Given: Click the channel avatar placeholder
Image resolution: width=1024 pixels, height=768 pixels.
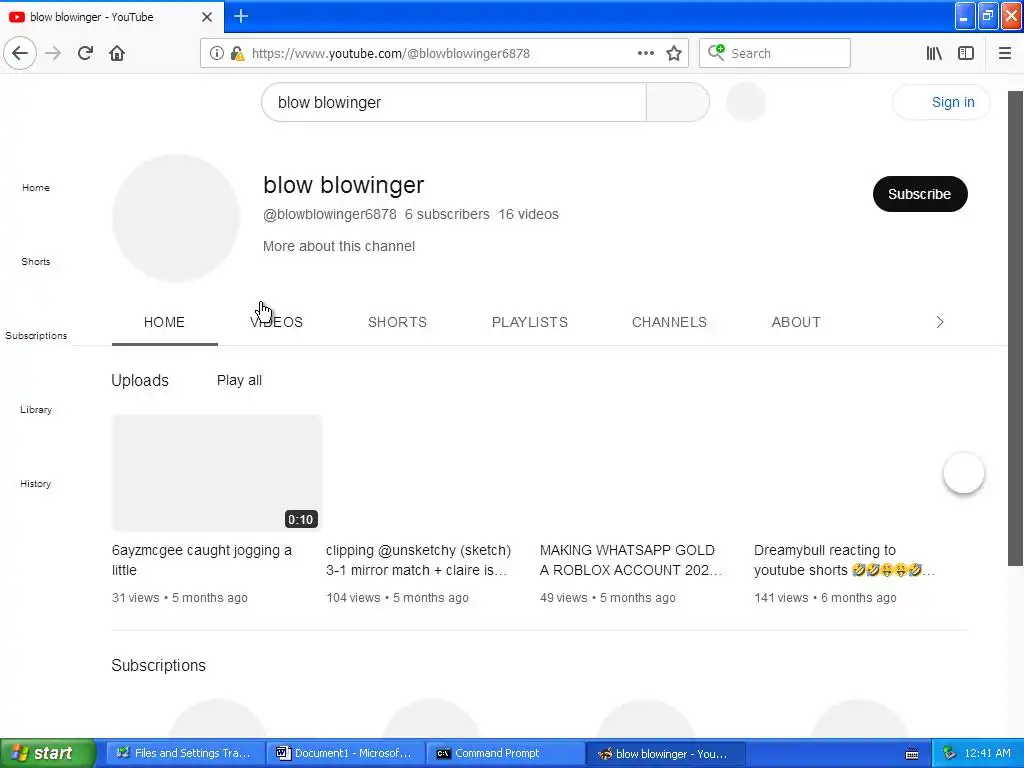Looking at the screenshot, I should [176, 218].
